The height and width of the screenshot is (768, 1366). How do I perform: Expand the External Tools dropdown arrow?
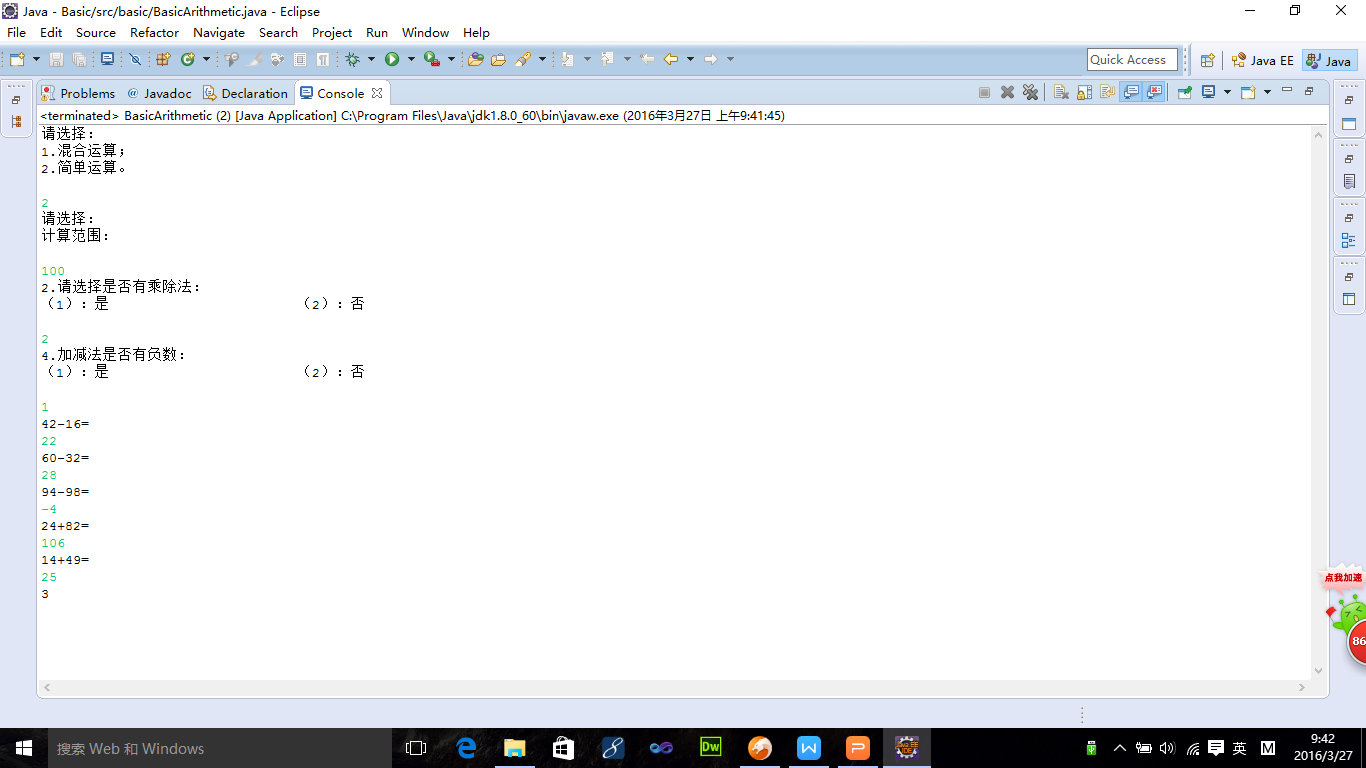[x=451, y=59]
